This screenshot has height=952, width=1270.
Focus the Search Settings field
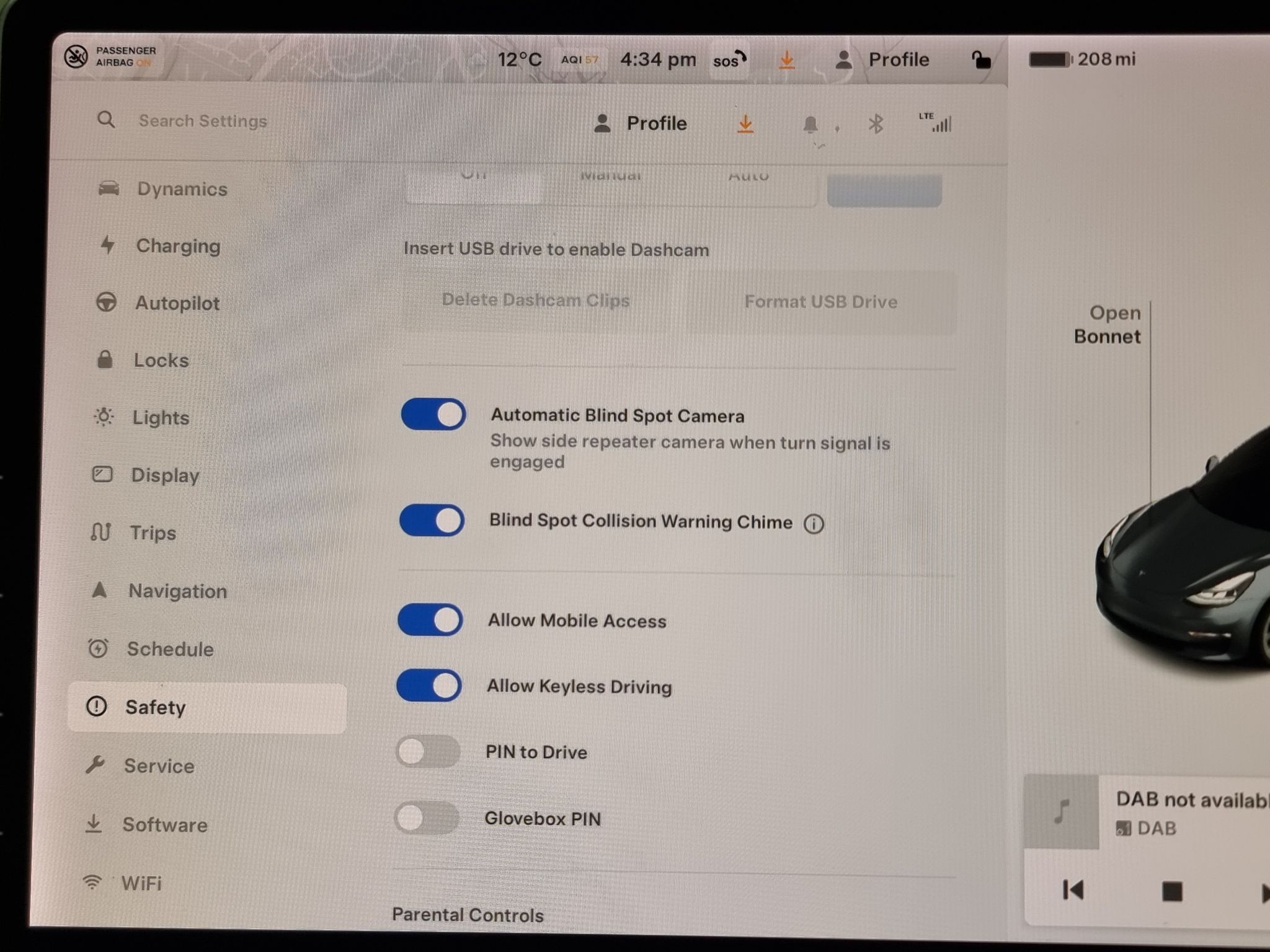203,120
